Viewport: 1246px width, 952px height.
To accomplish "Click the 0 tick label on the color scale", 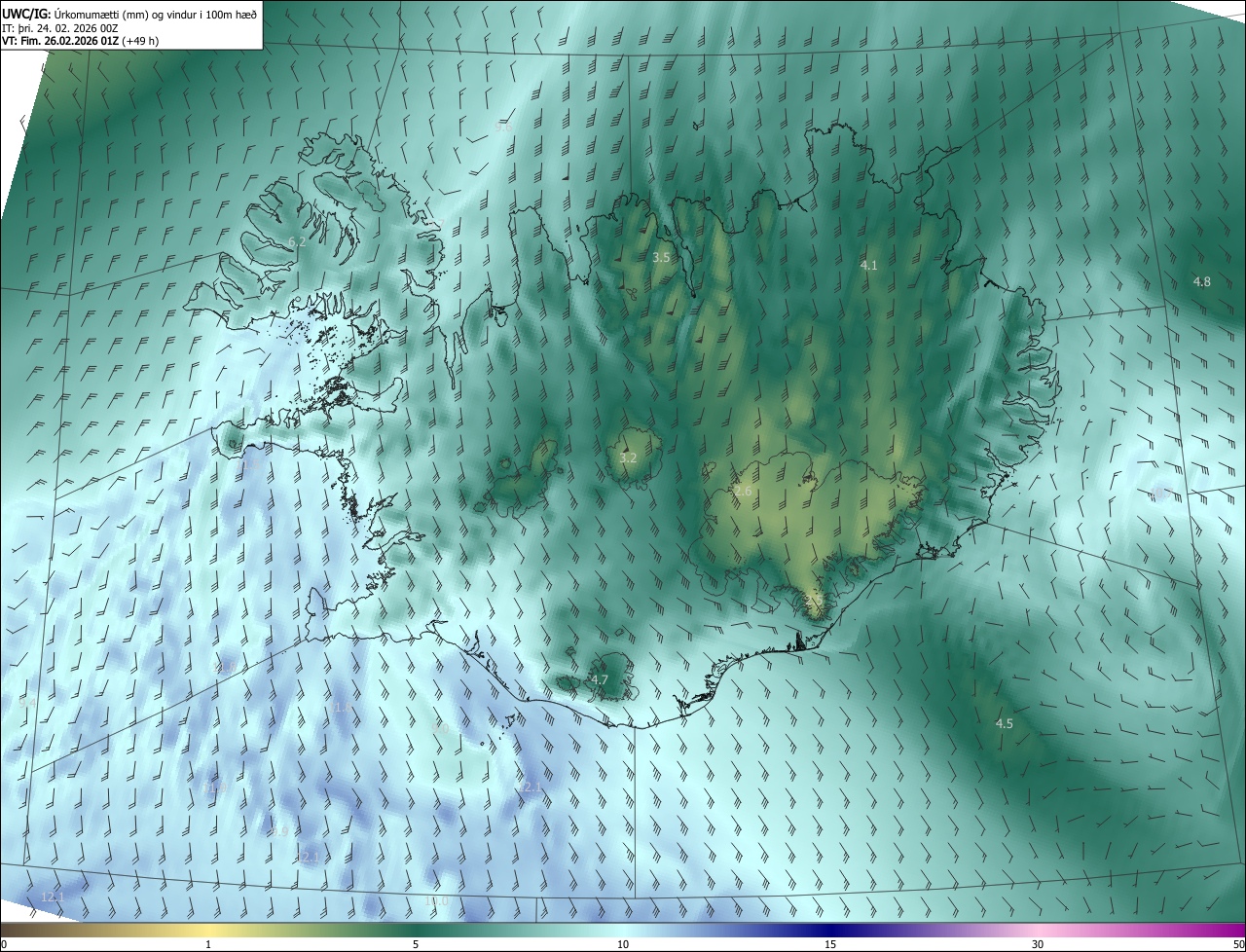I will click(4, 944).
